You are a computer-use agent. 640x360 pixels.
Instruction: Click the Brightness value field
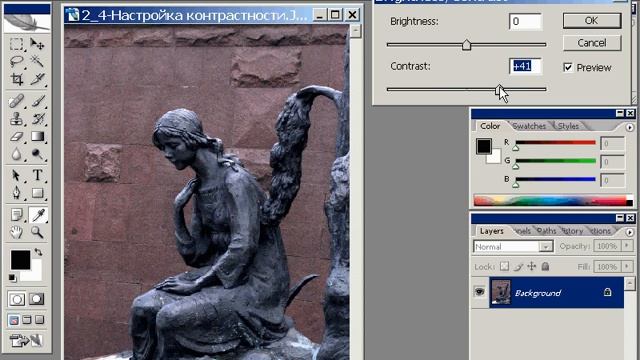tap(525, 21)
